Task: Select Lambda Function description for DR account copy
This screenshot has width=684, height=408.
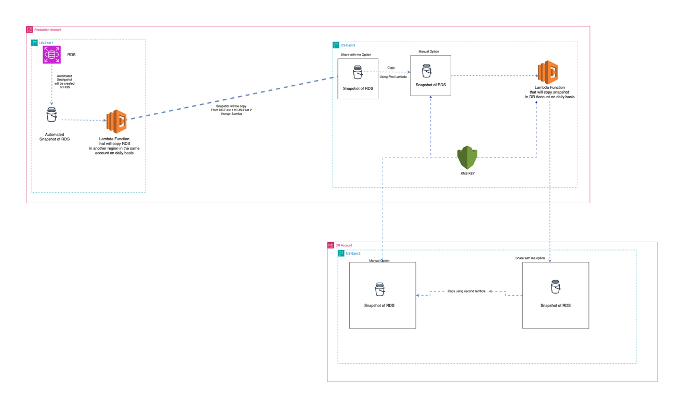Action: point(550,92)
